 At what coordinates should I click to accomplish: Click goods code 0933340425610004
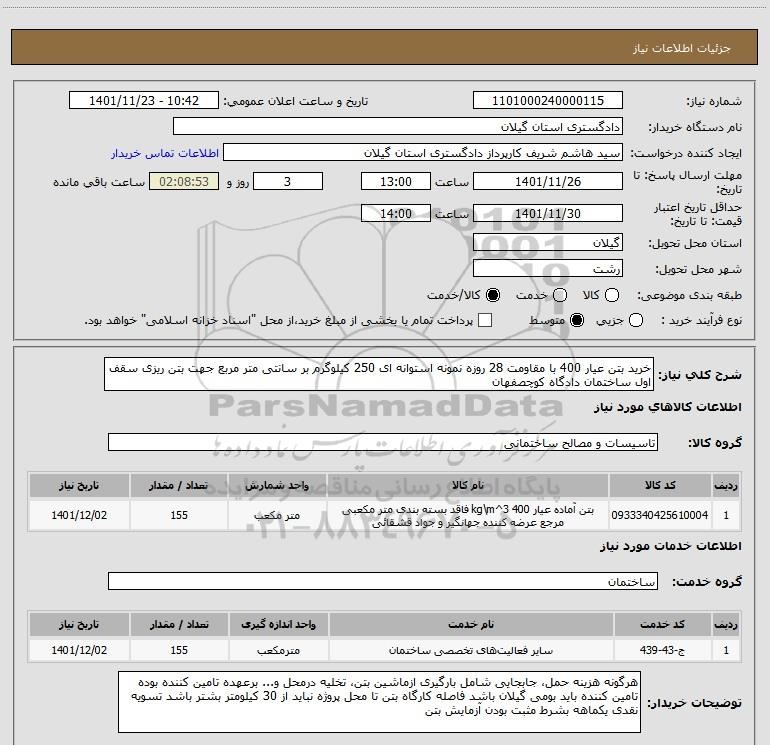pyautogui.click(x=660, y=515)
